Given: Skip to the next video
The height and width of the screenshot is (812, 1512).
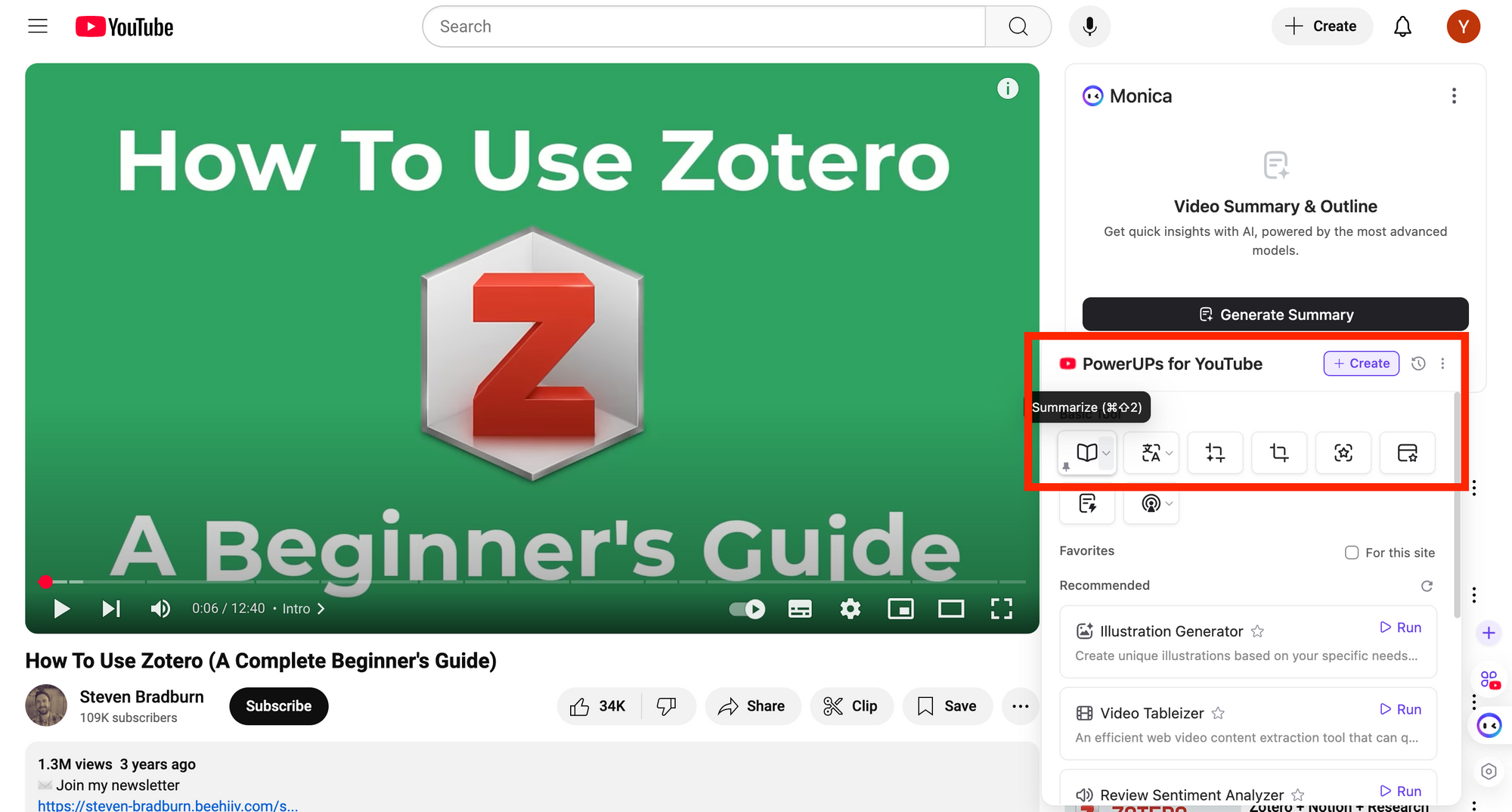Looking at the screenshot, I should [x=111, y=609].
